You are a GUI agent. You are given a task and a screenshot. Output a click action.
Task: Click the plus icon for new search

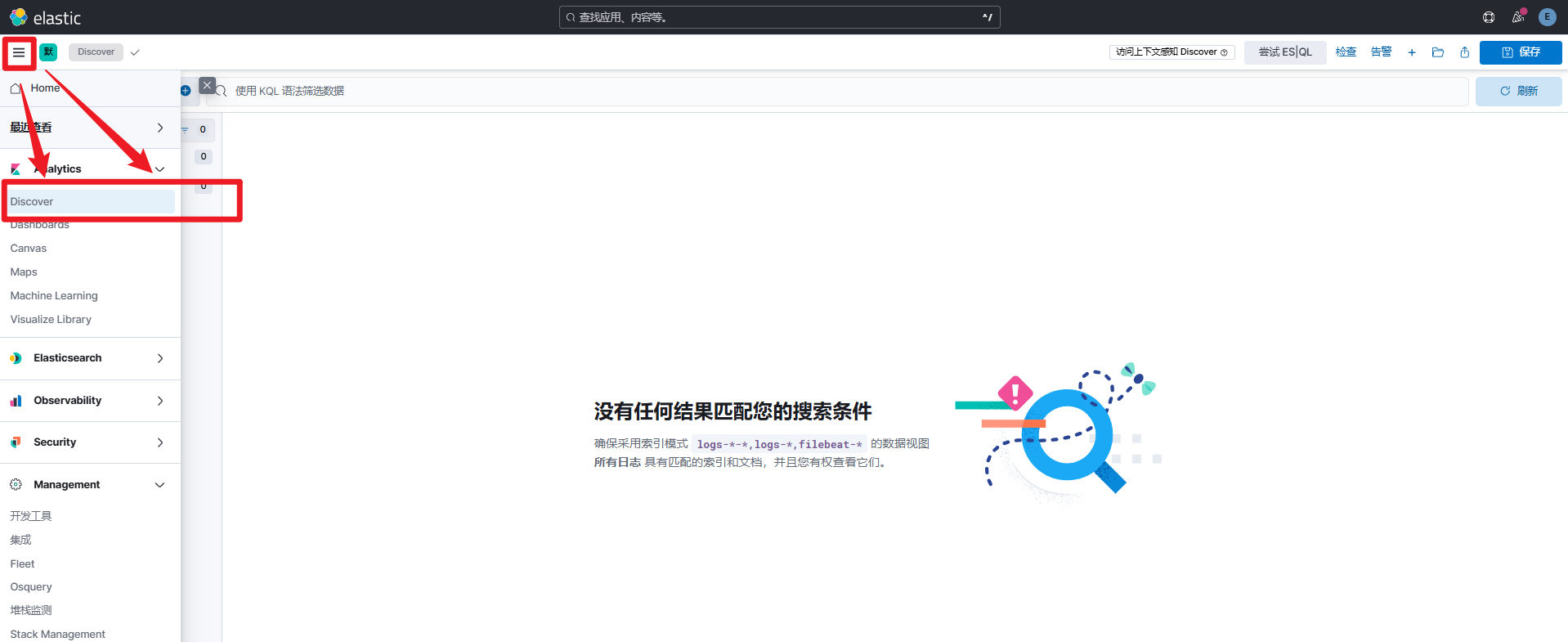click(1411, 52)
